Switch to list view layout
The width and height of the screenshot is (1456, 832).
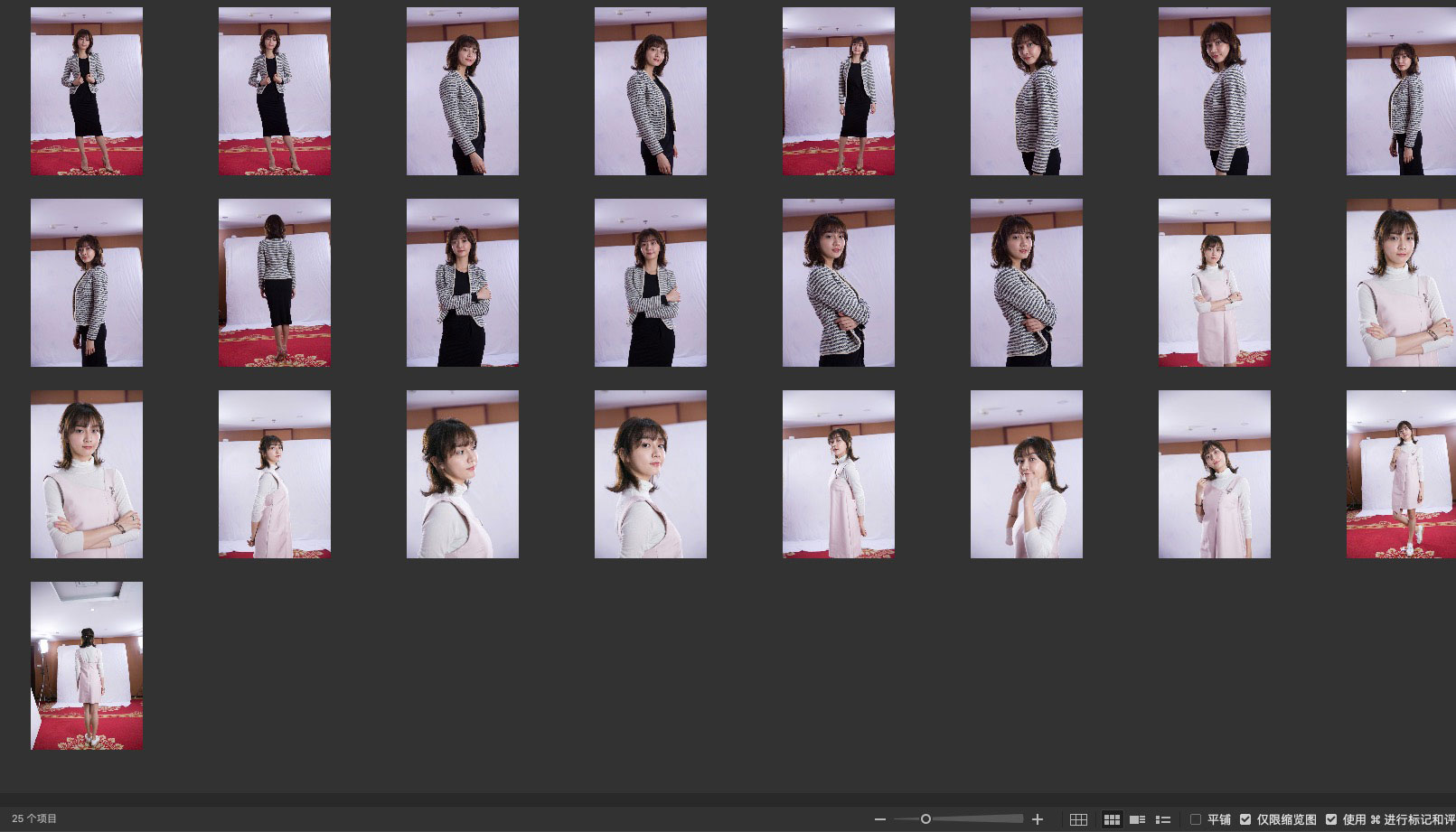click(x=1163, y=819)
